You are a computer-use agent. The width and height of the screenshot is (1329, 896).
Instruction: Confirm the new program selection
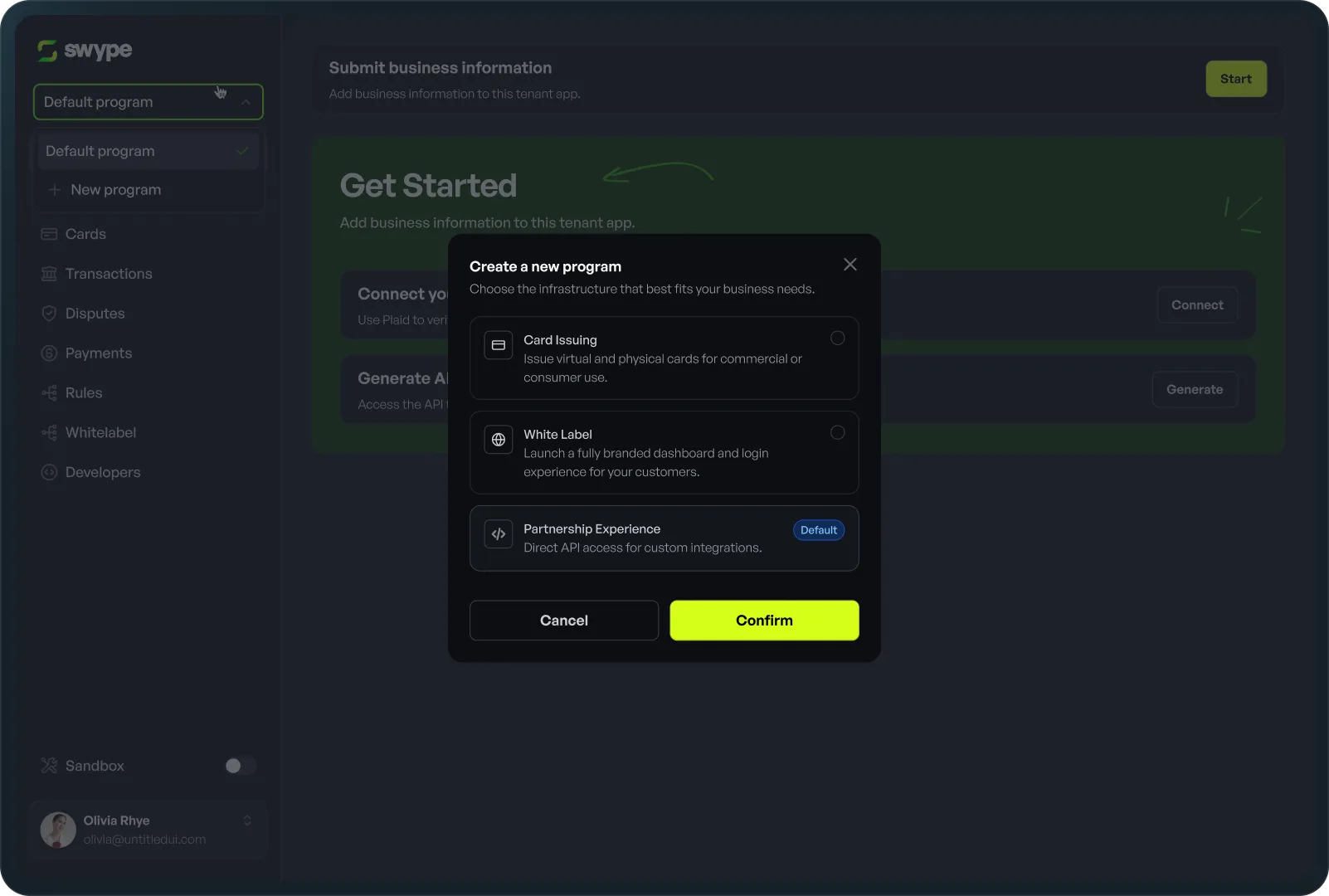(764, 621)
